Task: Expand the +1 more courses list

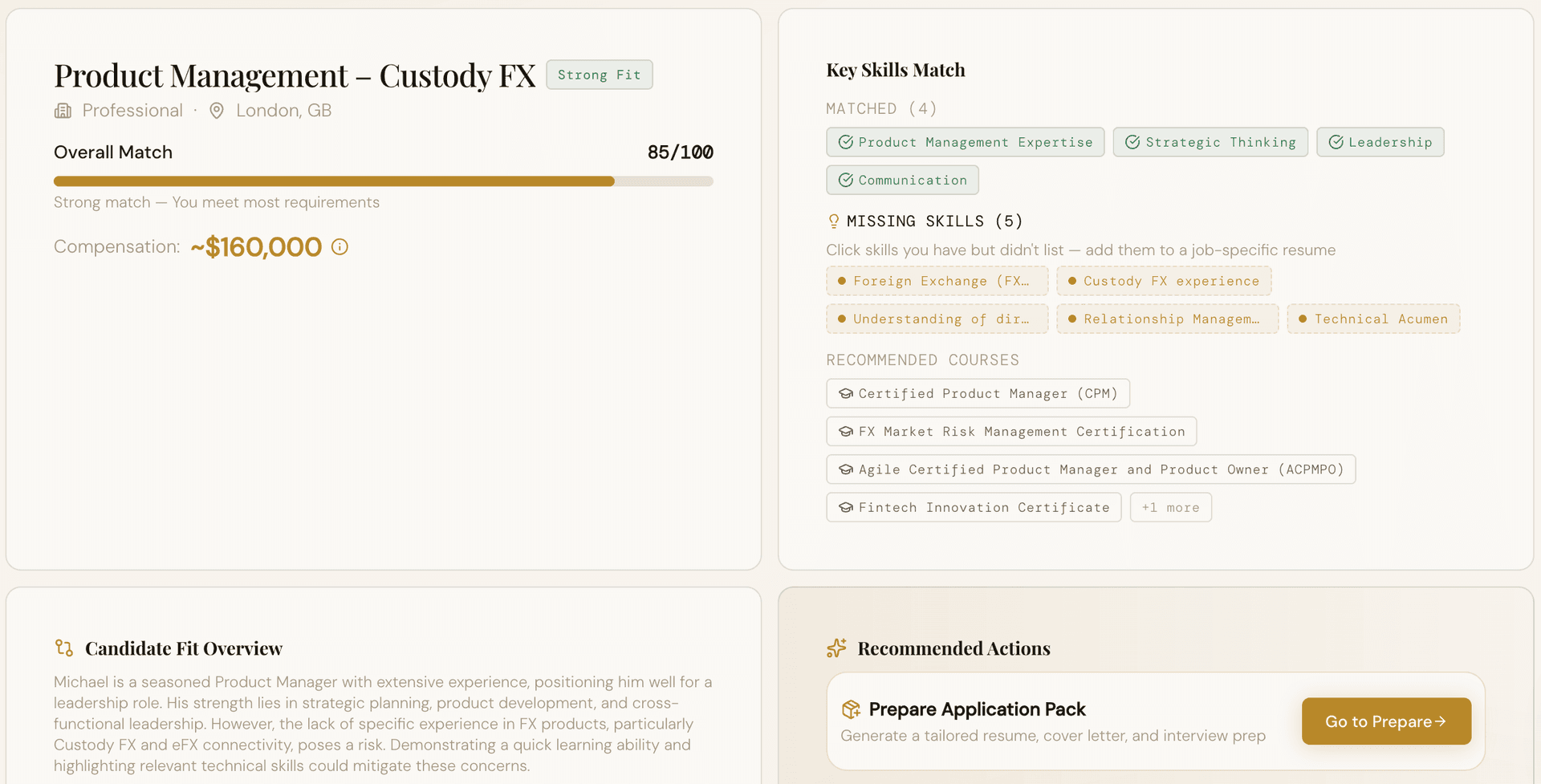Action: (1170, 507)
